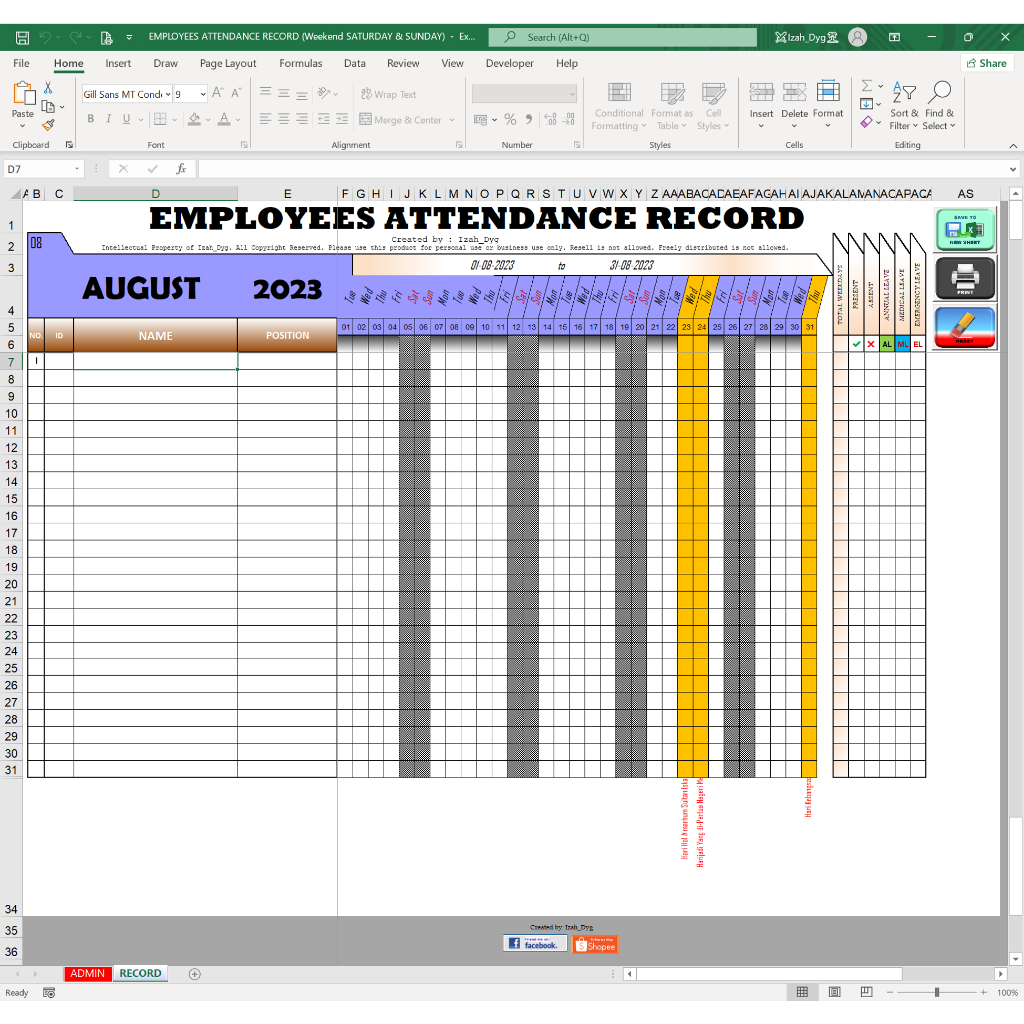Expand the Fill Color dropdown arrow

[x=207, y=118]
